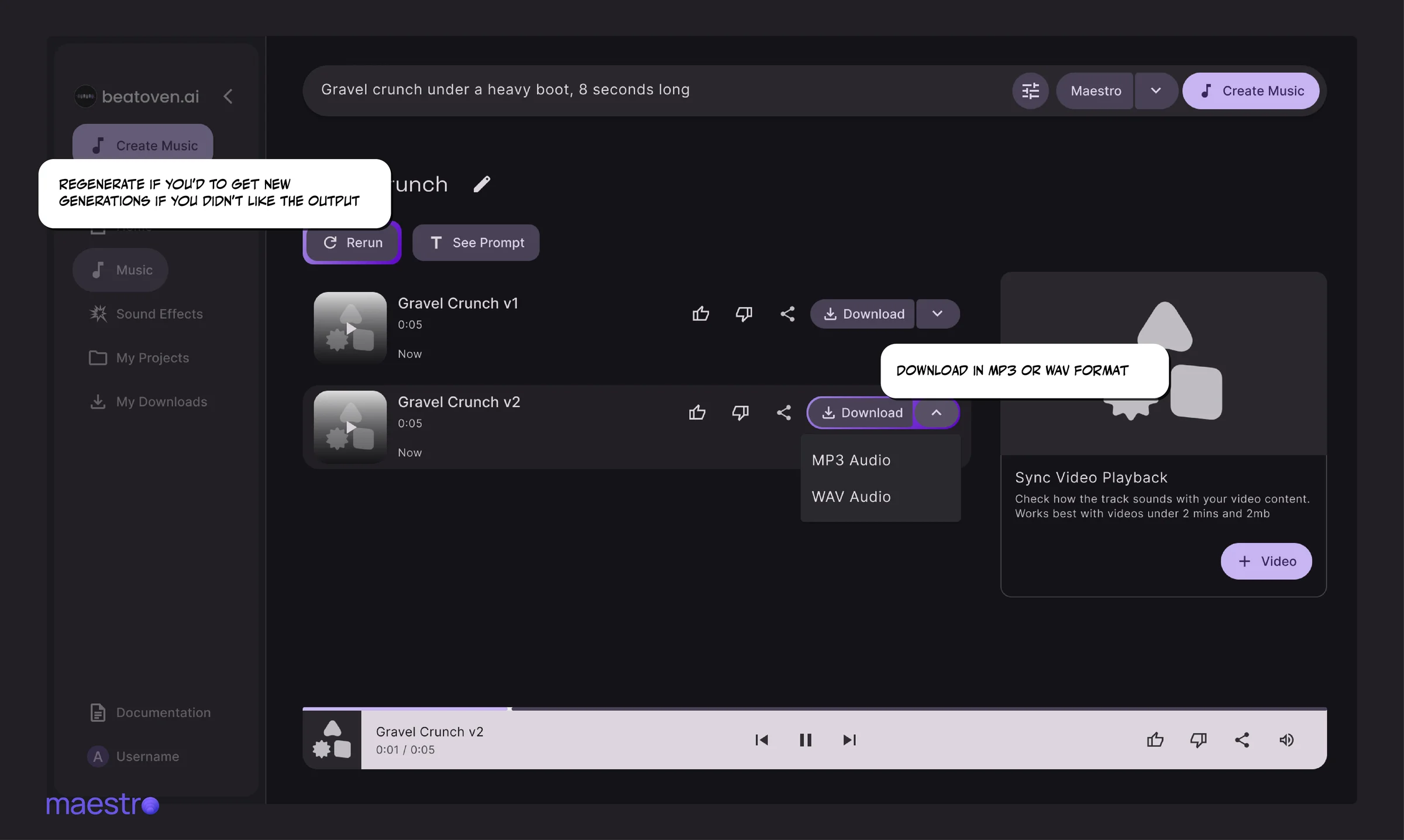Thumbs down the track in player bar

coord(1199,740)
